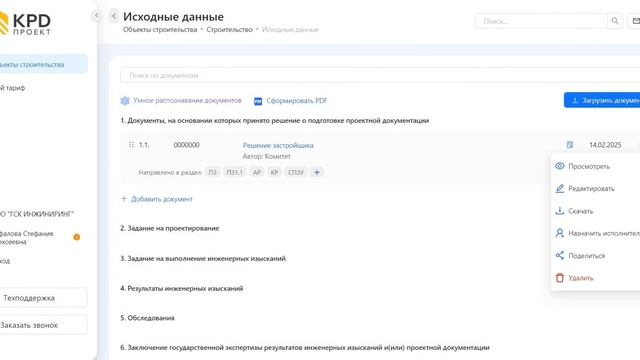The height and width of the screenshot is (360, 640).
Task: Focus the top Поиск search field
Action: tap(541, 21)
